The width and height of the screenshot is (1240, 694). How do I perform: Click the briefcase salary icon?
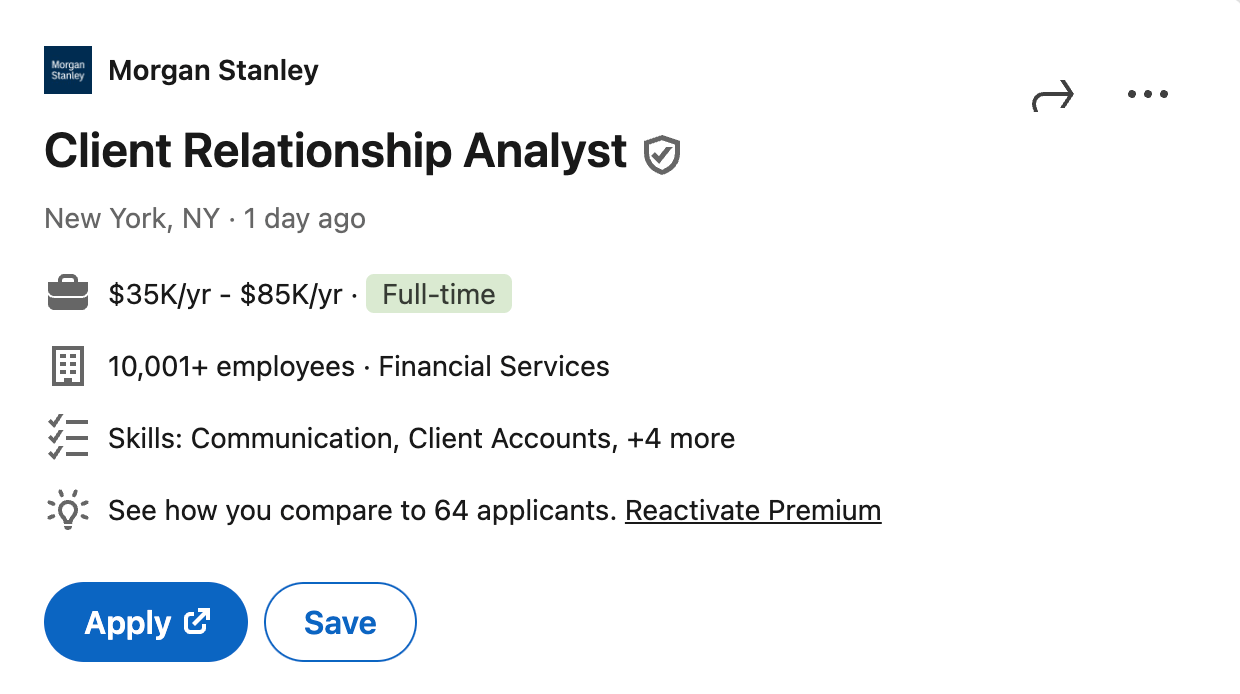point(68,294)
